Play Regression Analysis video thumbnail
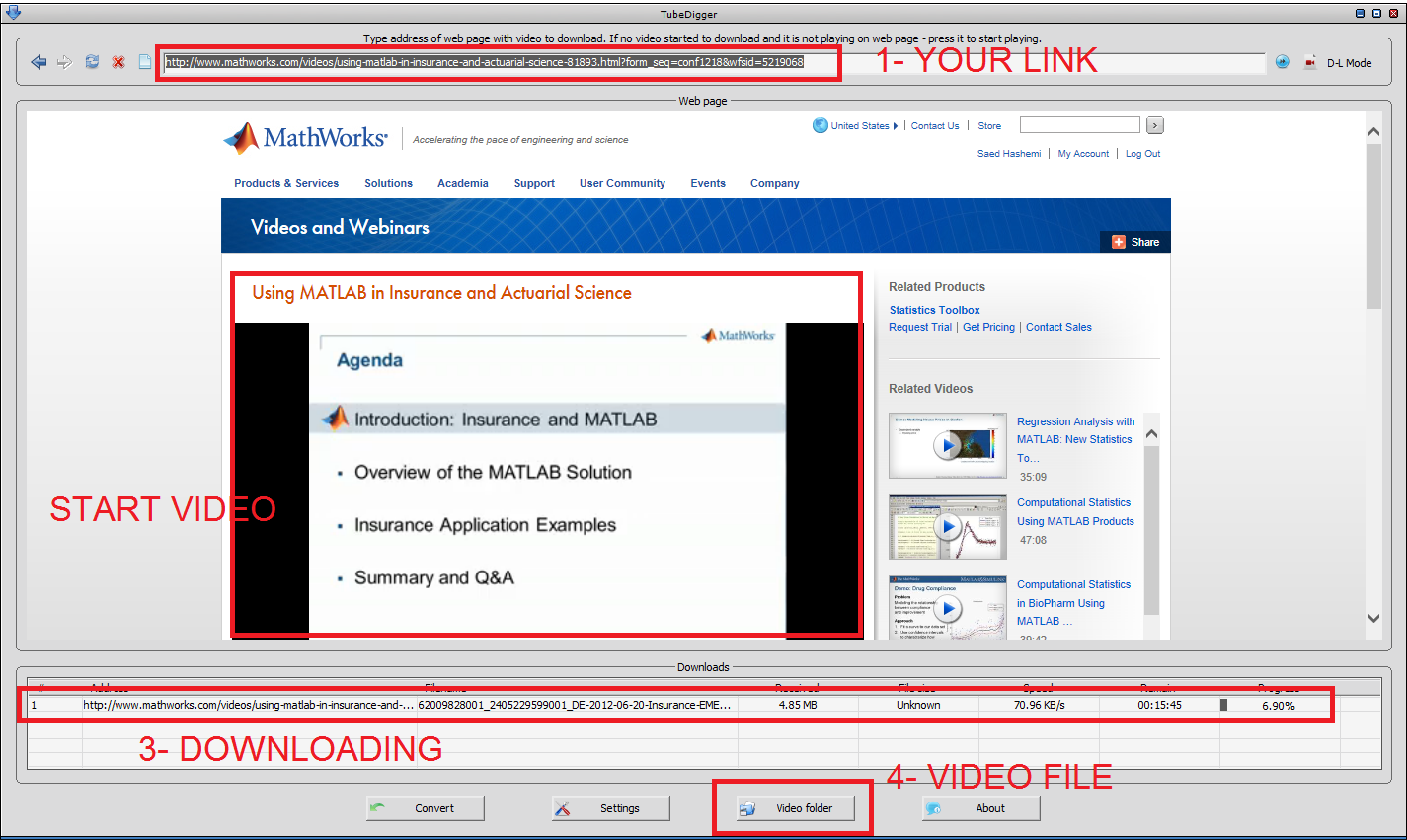The height and width of the screenshot is (840, 1407). click(948, 445)
